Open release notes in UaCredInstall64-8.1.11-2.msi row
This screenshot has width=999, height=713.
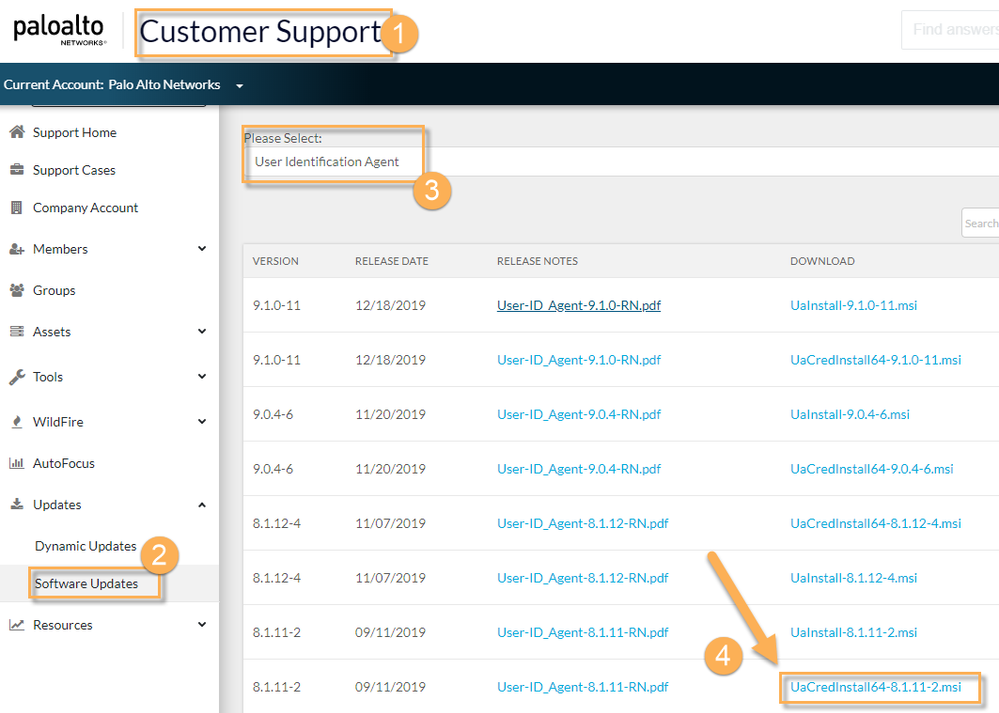[x=582, y=687]
